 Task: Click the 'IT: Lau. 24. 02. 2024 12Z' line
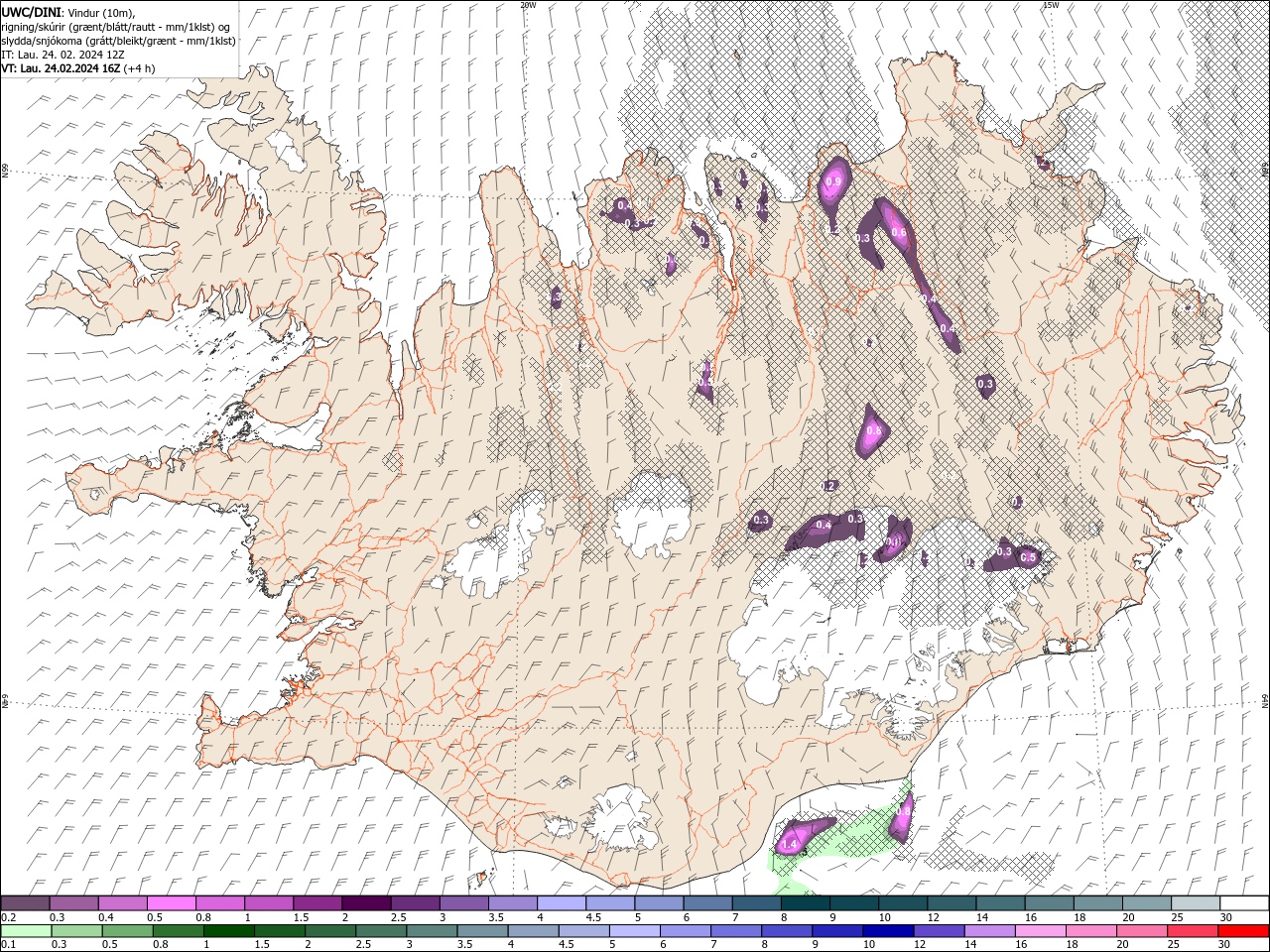63,54
